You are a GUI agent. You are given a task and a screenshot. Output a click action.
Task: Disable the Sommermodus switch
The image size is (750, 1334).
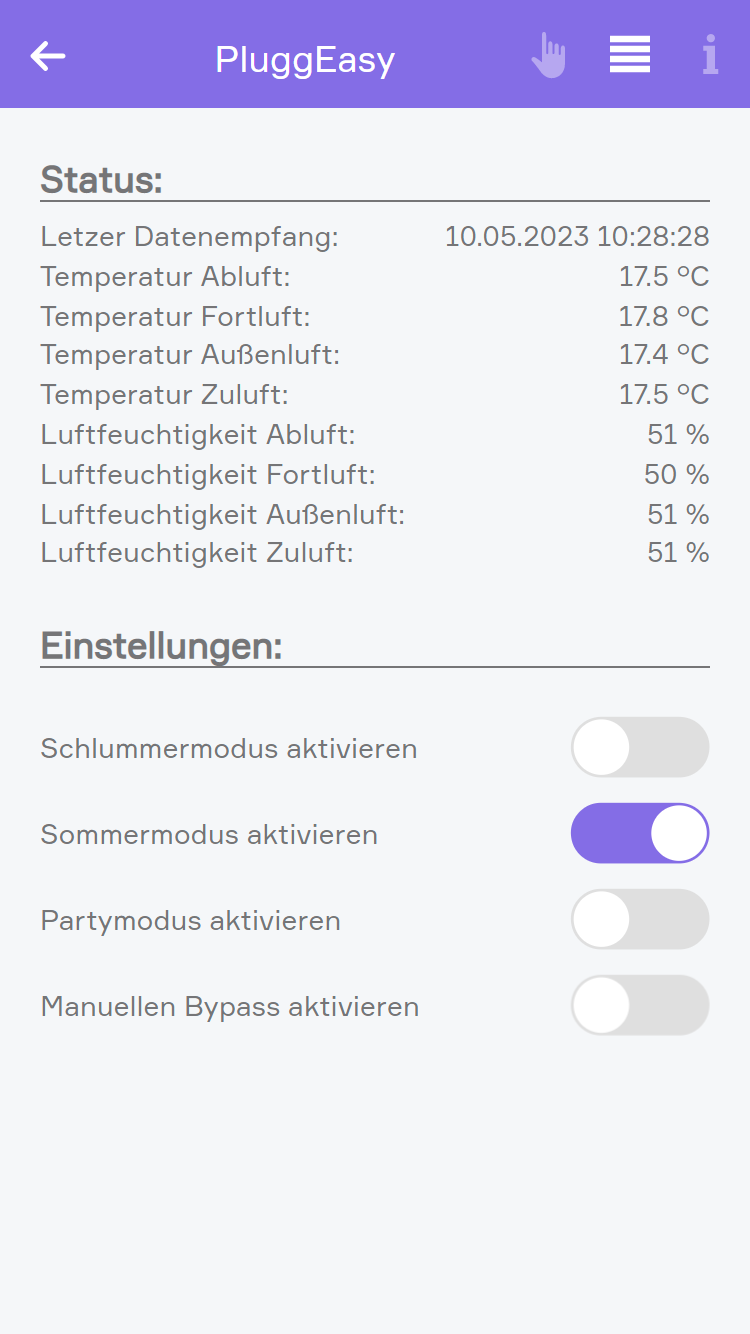coord(640,833)
